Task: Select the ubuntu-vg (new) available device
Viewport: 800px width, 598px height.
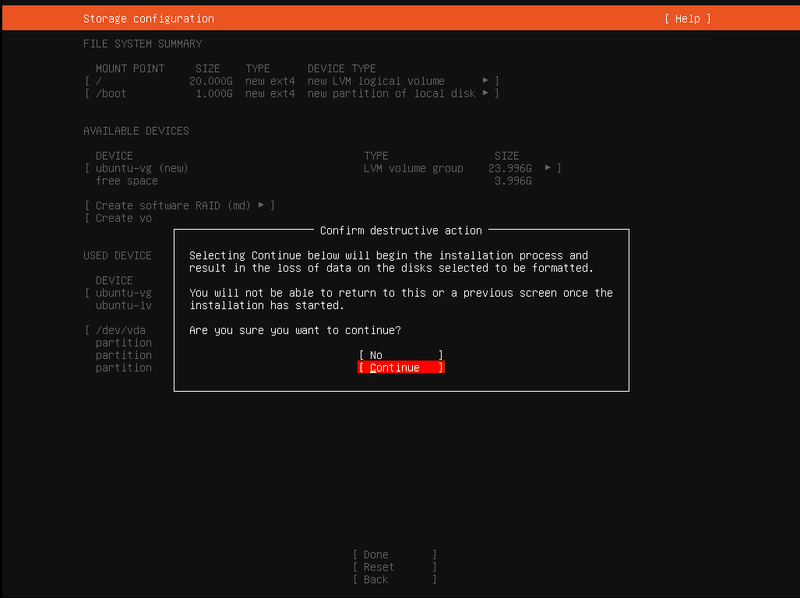Action: click(322, 168)
